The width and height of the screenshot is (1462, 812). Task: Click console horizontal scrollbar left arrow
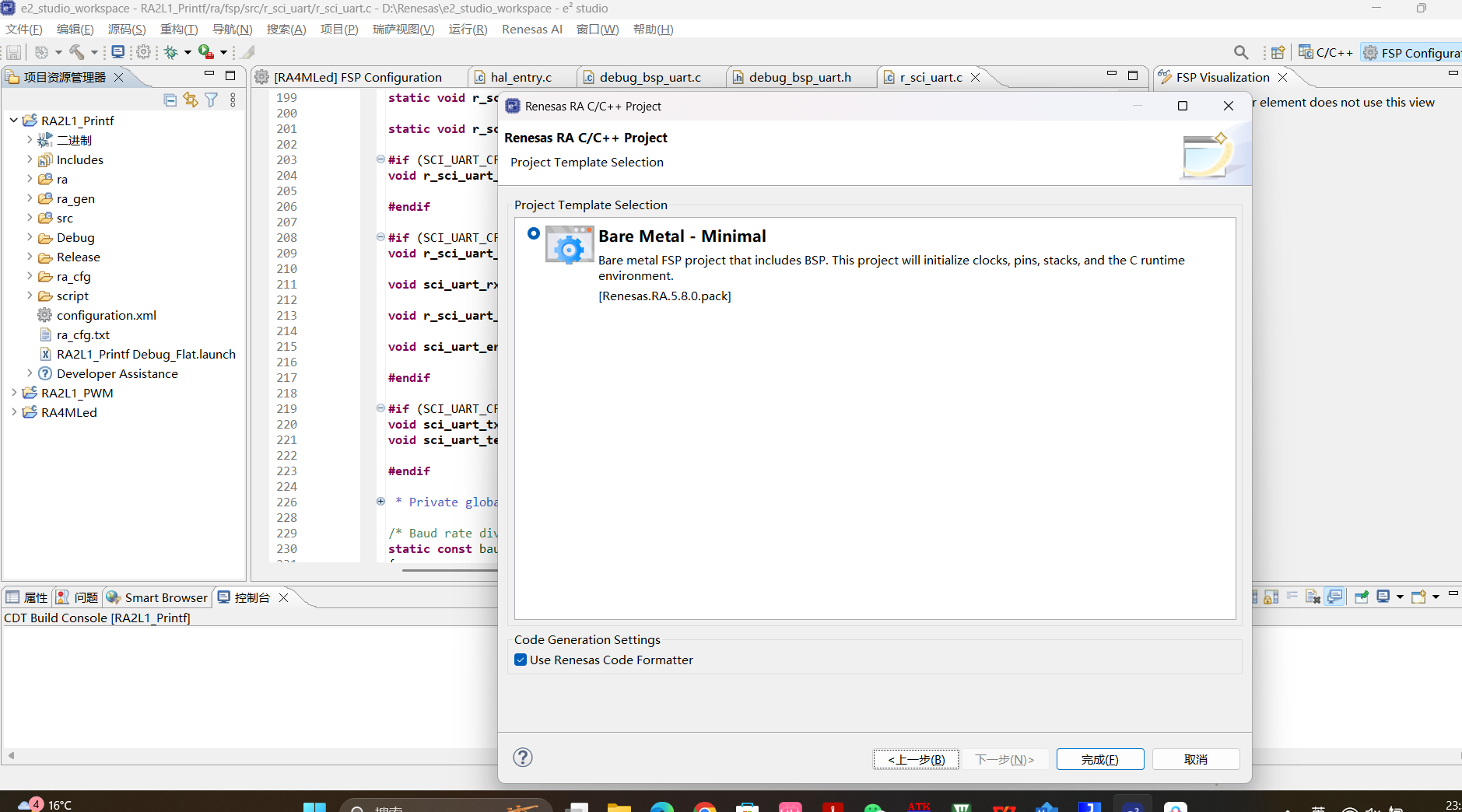(x=11, y=755)
